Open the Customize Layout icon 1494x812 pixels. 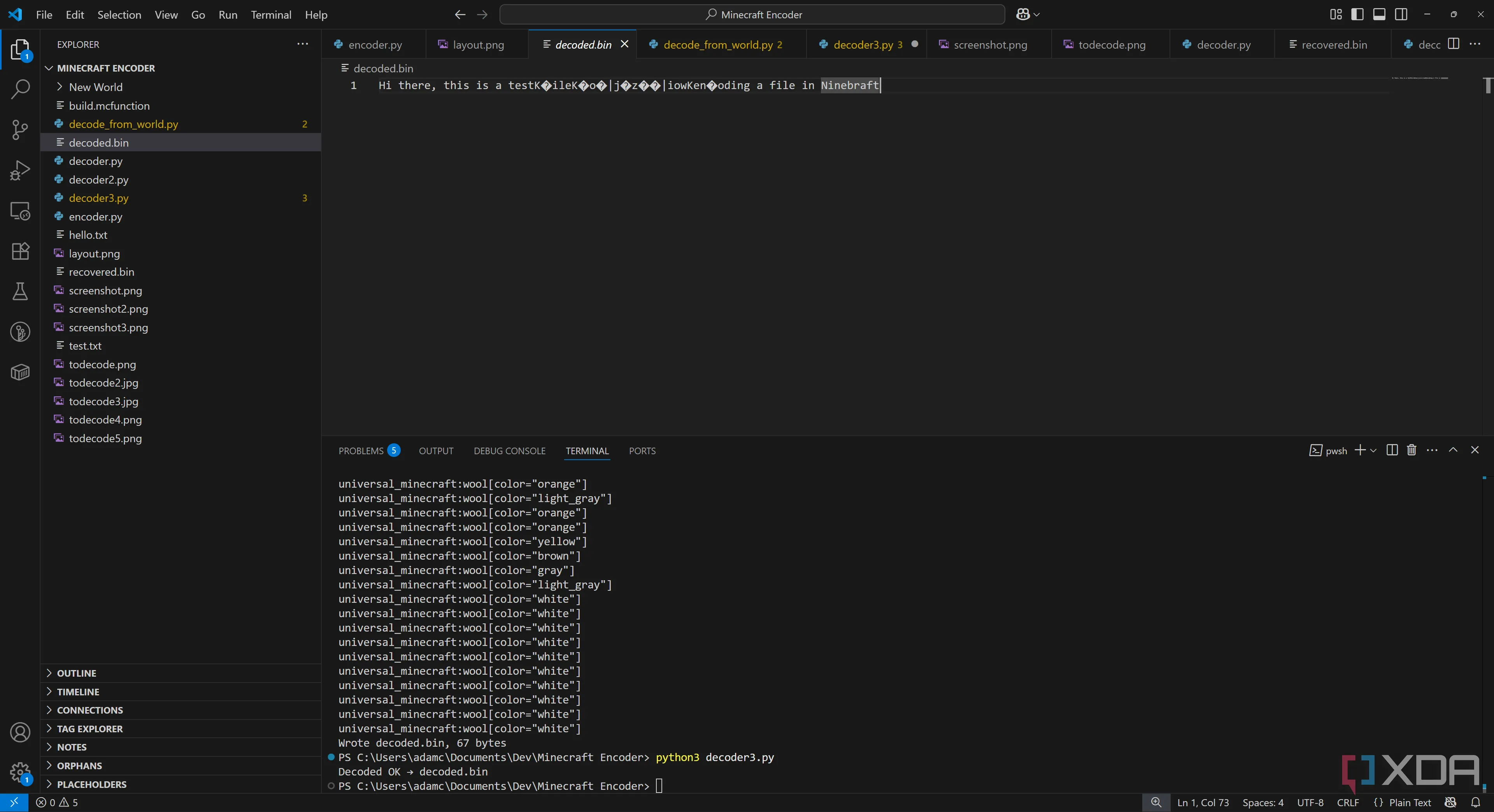coord(1336,14)
